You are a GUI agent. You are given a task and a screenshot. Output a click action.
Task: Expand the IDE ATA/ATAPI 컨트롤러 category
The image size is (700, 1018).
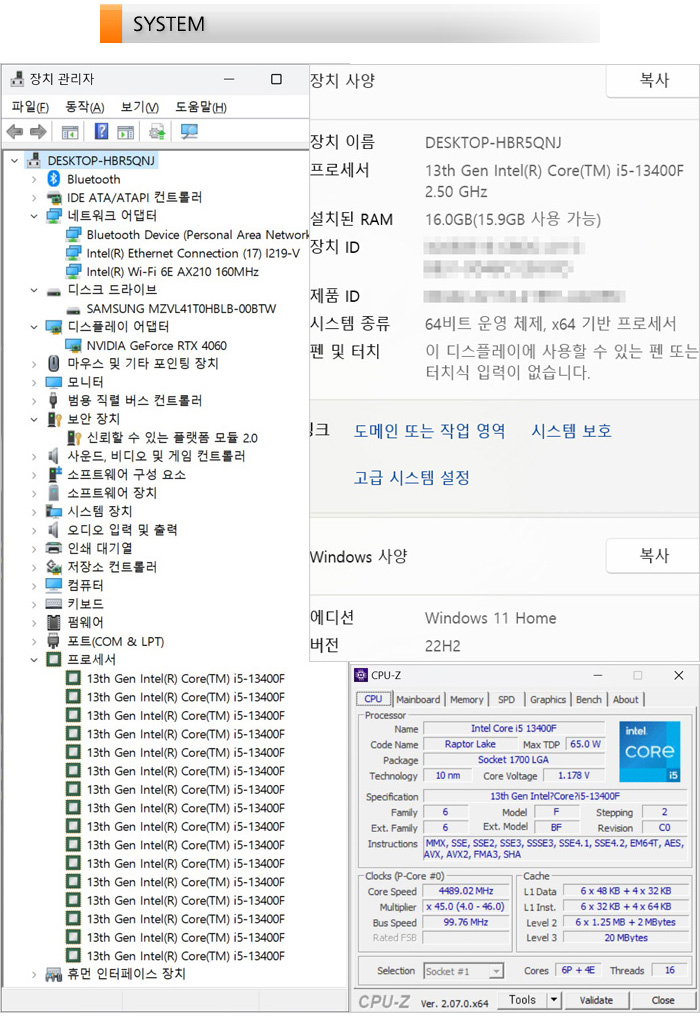34,197
